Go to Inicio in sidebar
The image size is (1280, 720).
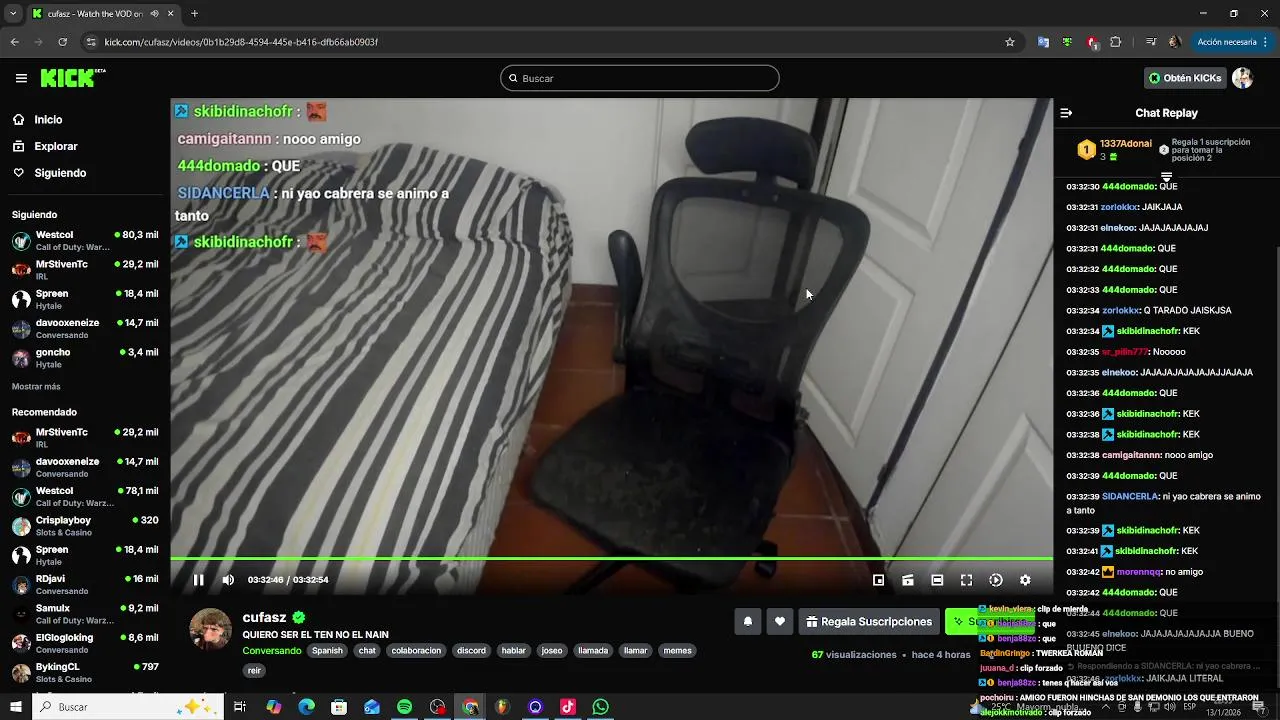tap(48, 120)
